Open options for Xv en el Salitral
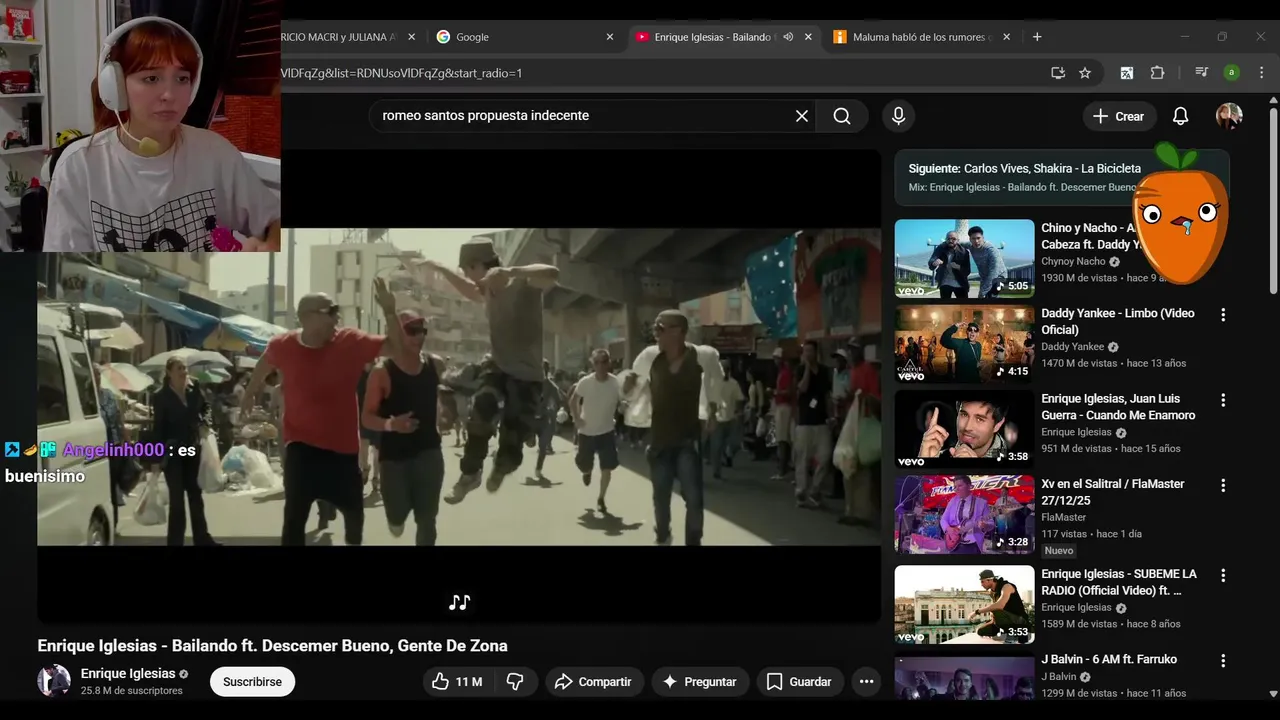The height and width of the screenshot is (720, 1280). (1222, 485)
